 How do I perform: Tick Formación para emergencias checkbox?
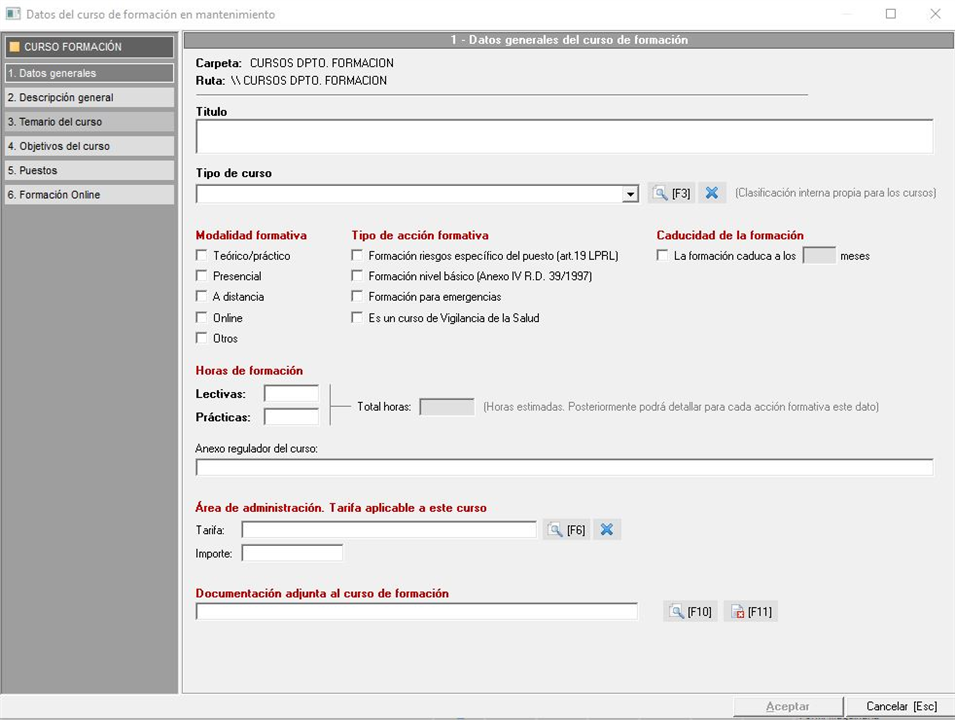coord(357,297)
